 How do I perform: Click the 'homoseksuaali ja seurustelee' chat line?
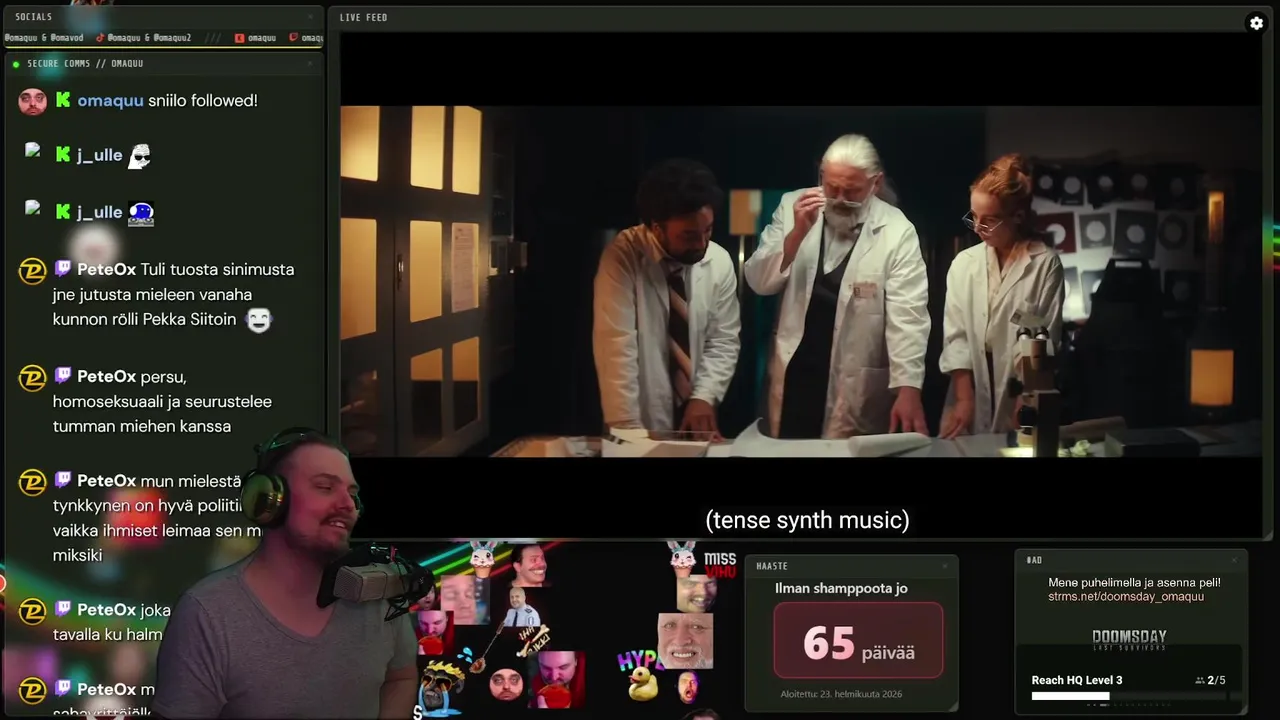[x=162, y=402]
